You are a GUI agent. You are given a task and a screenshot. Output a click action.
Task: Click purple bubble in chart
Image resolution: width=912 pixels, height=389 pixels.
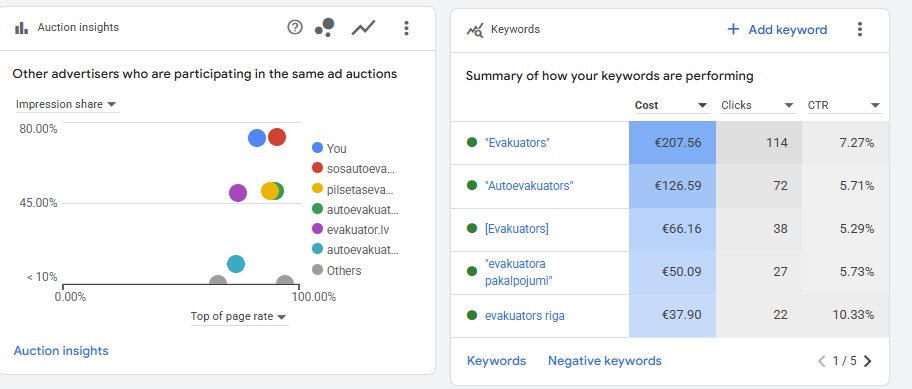pos(238,192)
